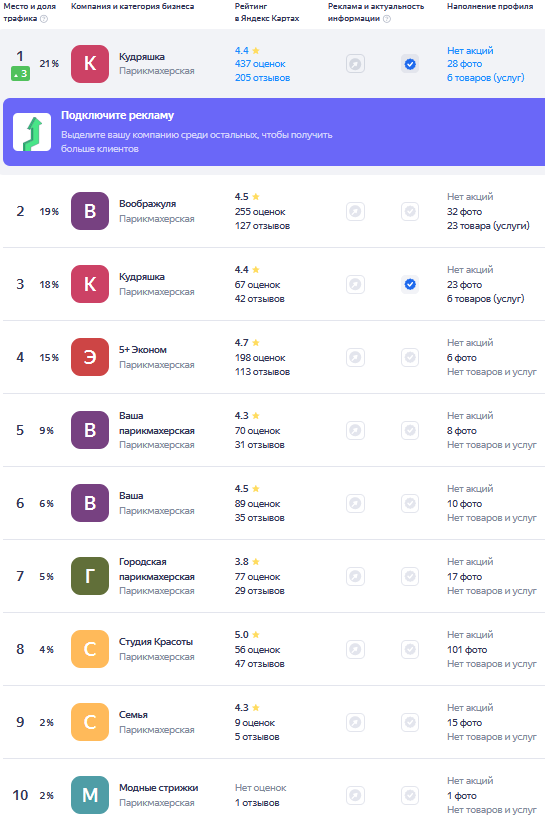Image resolution: width=545 pixels, height=825 pixels.
Task: Click the blue 4.4 rating link with star
Action: (x=247, y=51)
